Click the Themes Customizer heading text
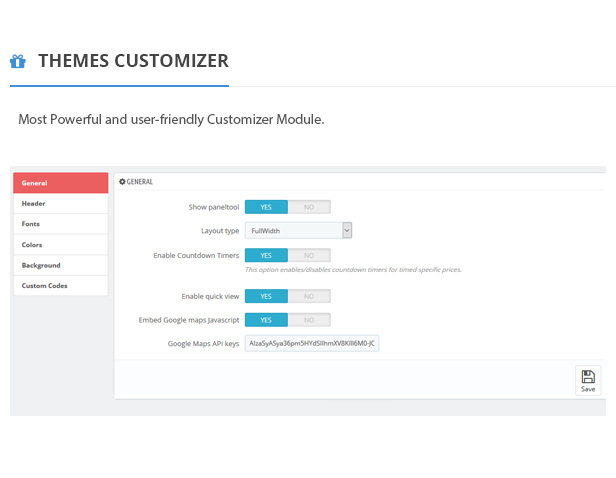The height and width of the screenshot is (478, 616). coord(133,61)
